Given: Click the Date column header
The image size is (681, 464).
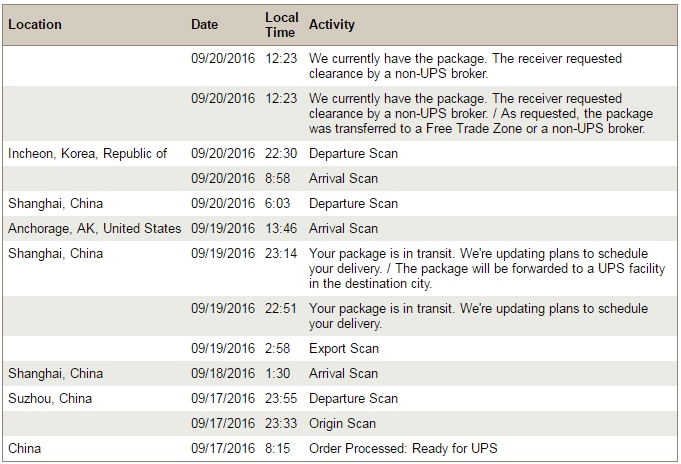Looking at the screenshot, I should click(x=204, y=25).
